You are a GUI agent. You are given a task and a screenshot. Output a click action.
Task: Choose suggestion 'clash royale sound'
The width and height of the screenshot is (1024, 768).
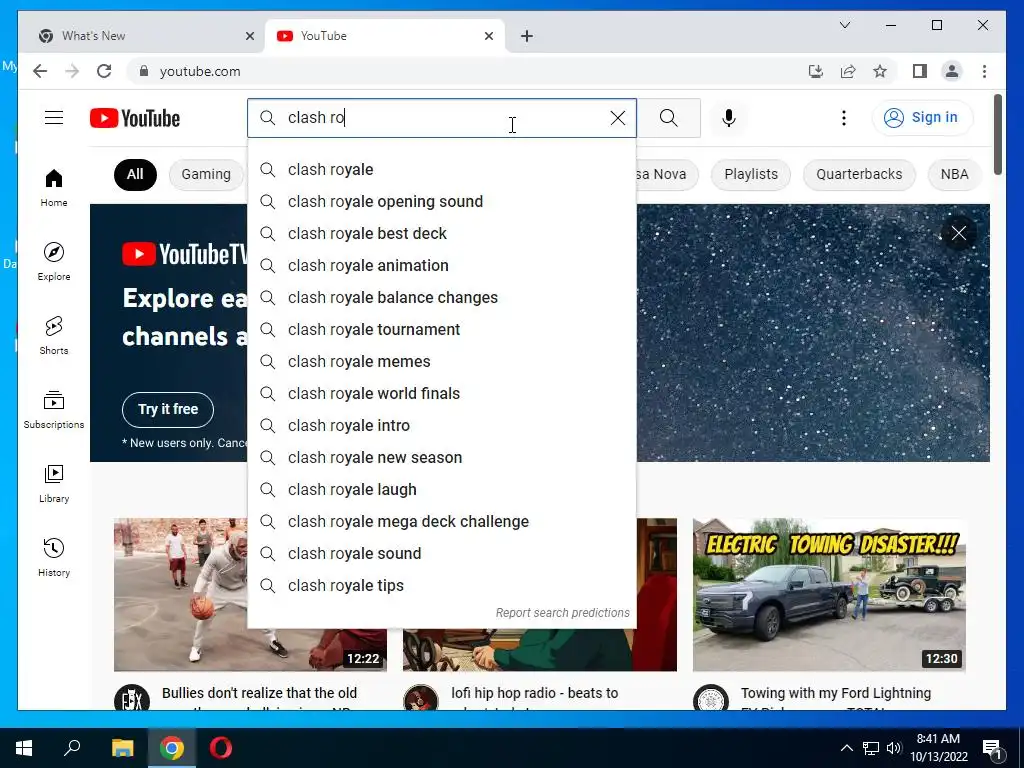[441, 554]
